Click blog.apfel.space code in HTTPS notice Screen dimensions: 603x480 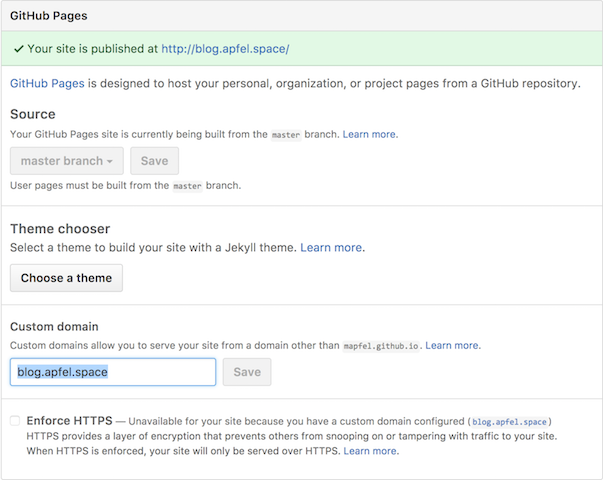[509, 422]
